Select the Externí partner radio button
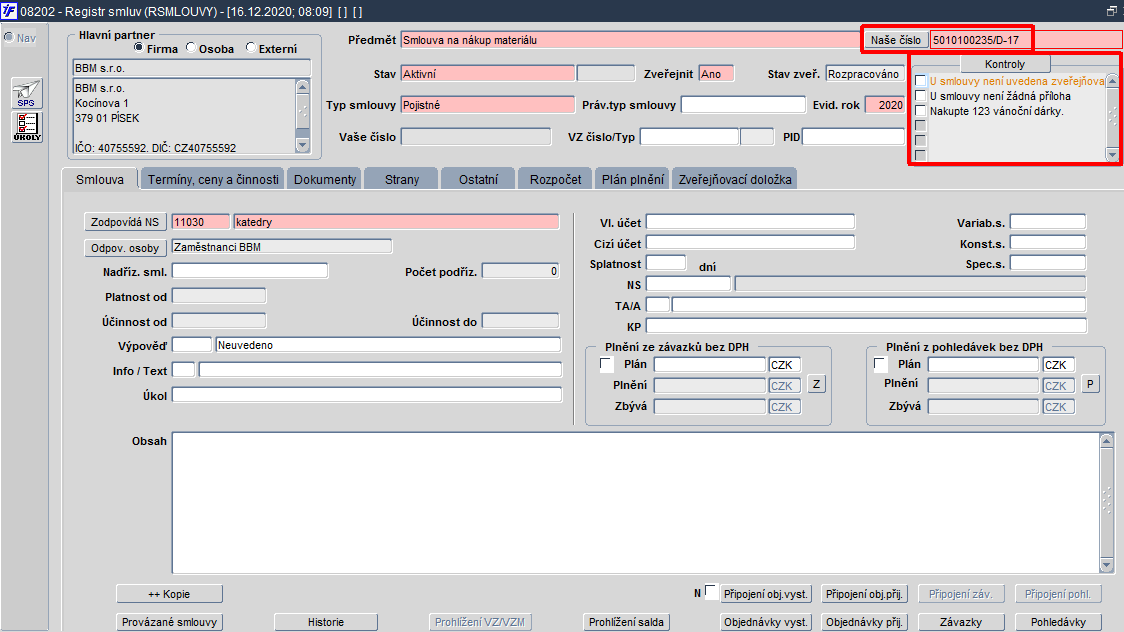The width and height of the screenshot is (1124, 632). 250,47
